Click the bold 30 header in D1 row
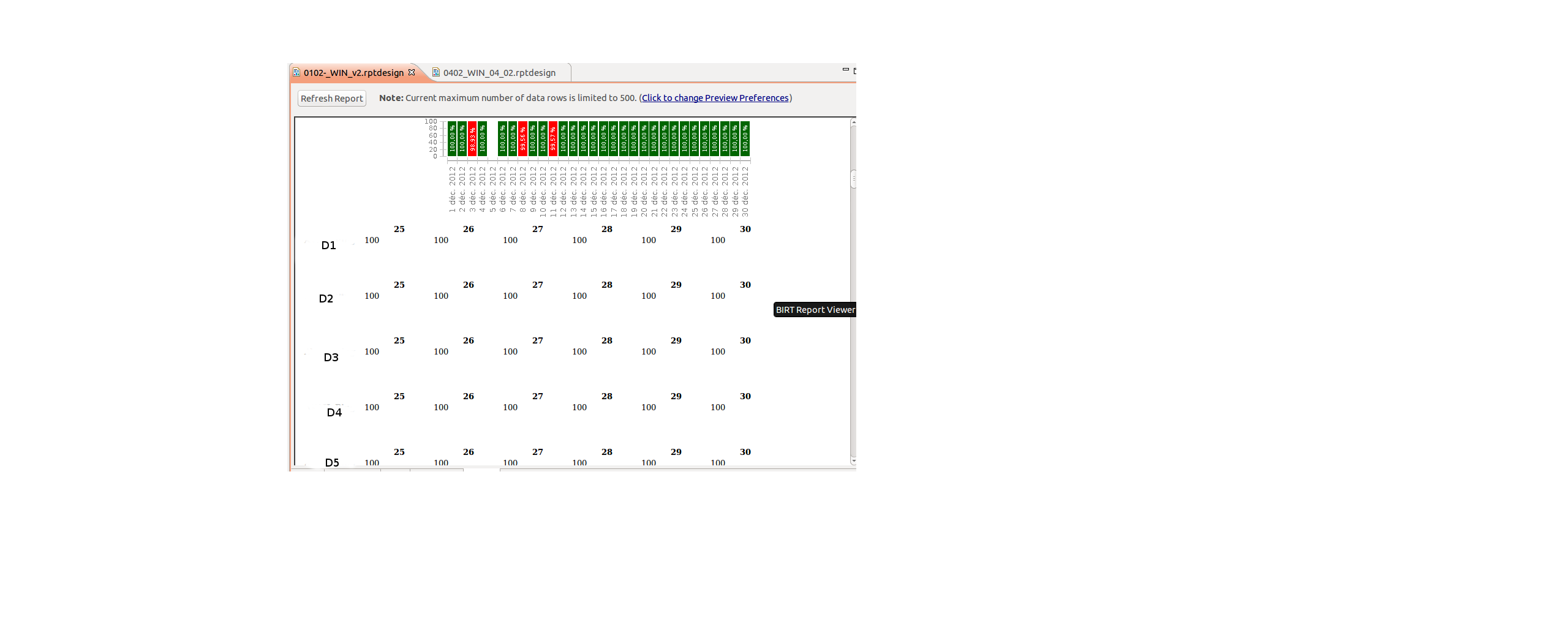This screenshot has width=1568, height=627. tap(745, 229)
